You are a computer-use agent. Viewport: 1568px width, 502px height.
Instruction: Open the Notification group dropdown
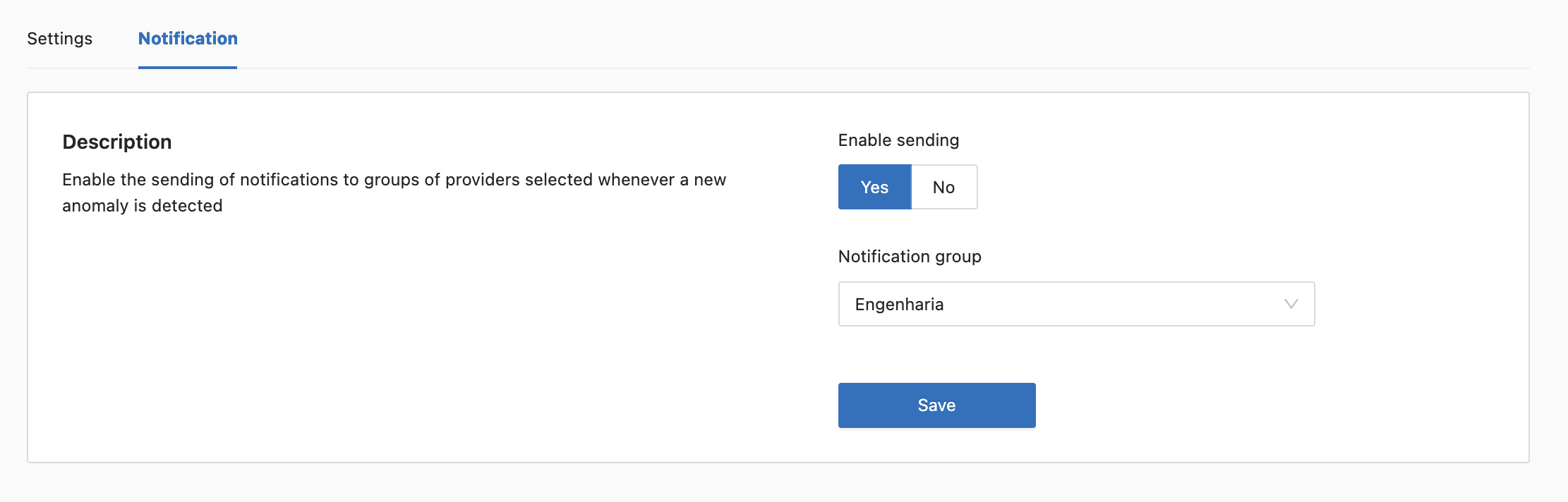pos(1075,304)
